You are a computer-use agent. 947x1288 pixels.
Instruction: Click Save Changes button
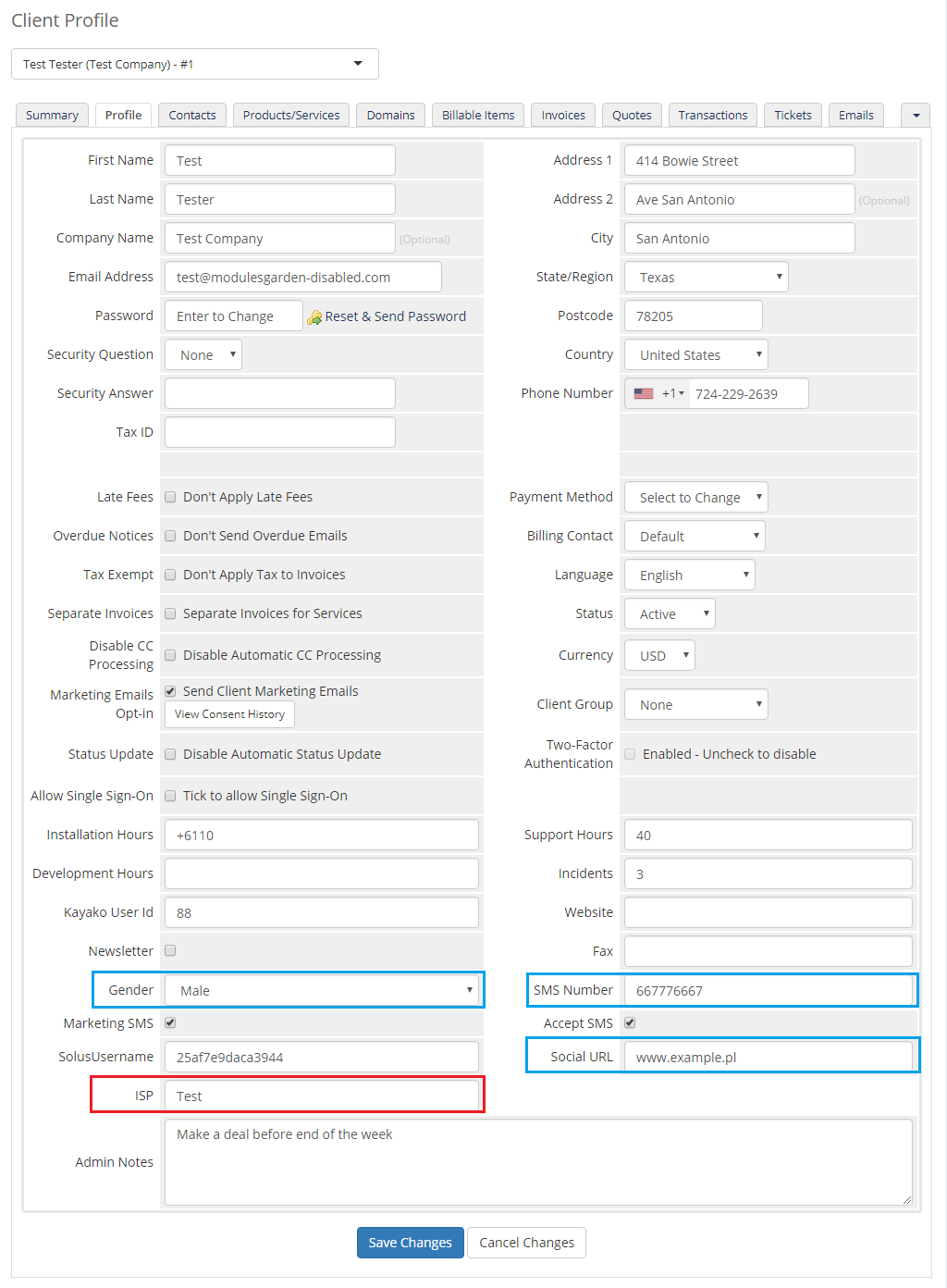coord(410,1243)
